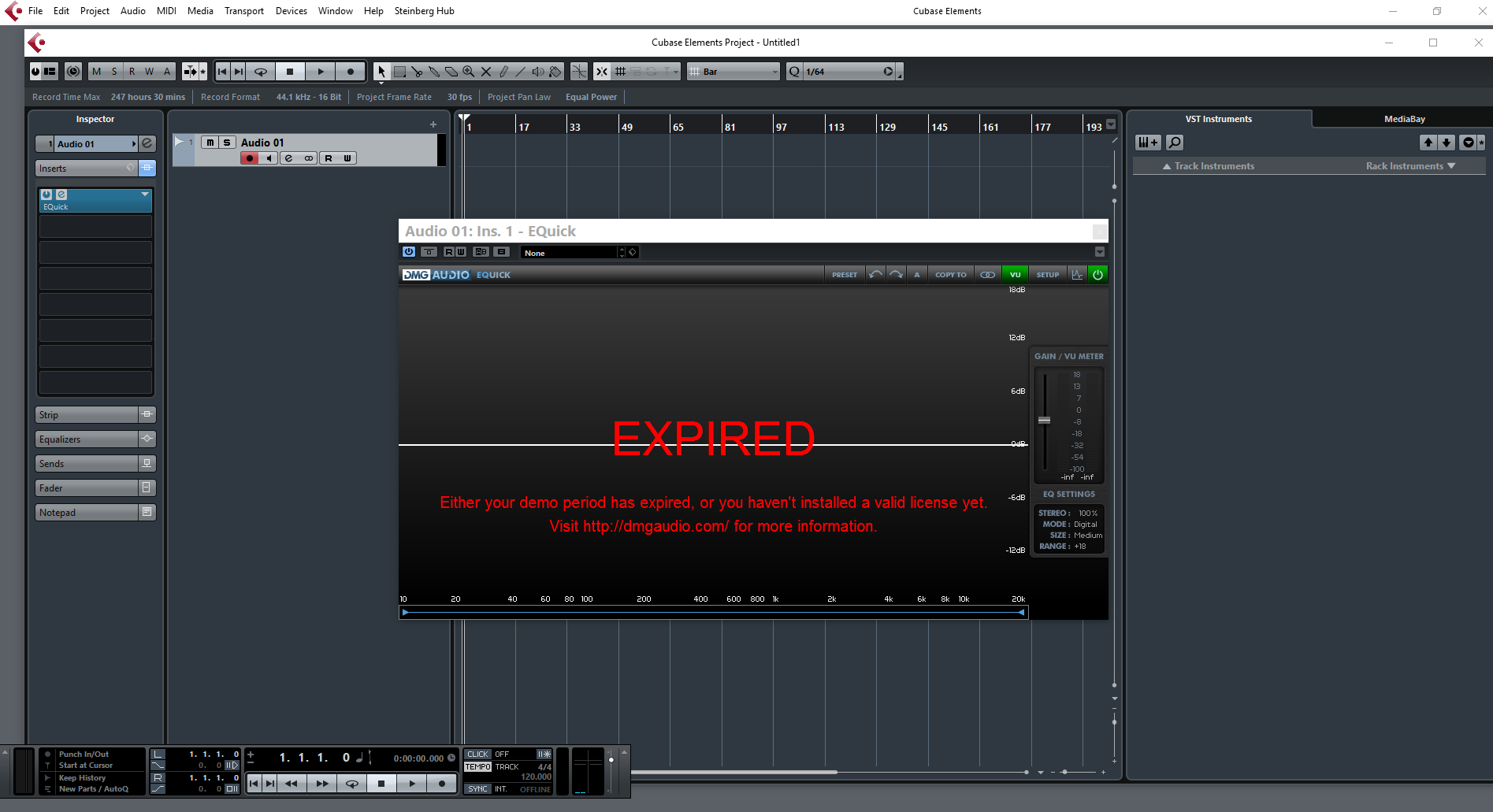The image size is (1493, 812).
Task: Click Fast Forward in the transport panel
Action: [x=321, y=784]
